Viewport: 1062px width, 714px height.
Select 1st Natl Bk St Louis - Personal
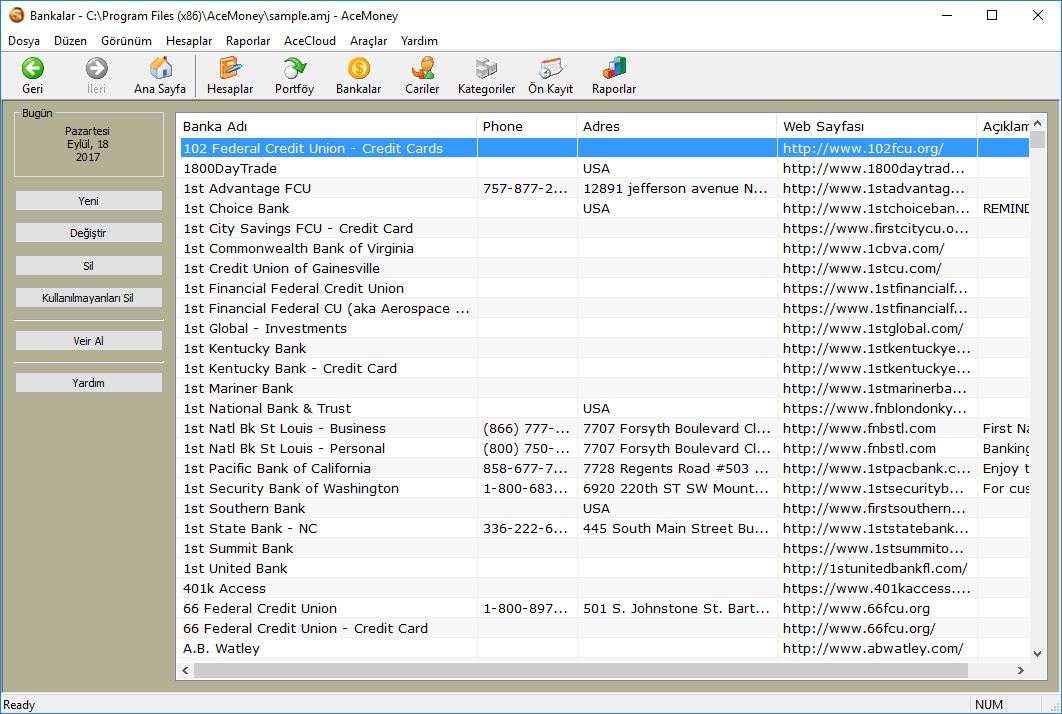click(x=604, y=448)
